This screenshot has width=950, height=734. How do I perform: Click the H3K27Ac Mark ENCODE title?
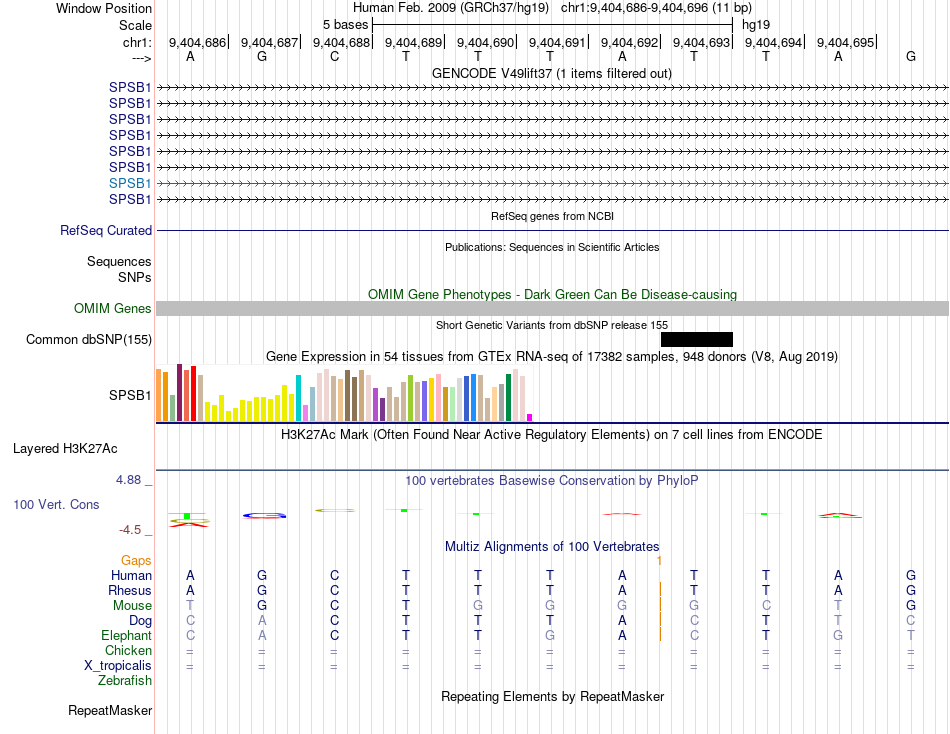(551, 435)
